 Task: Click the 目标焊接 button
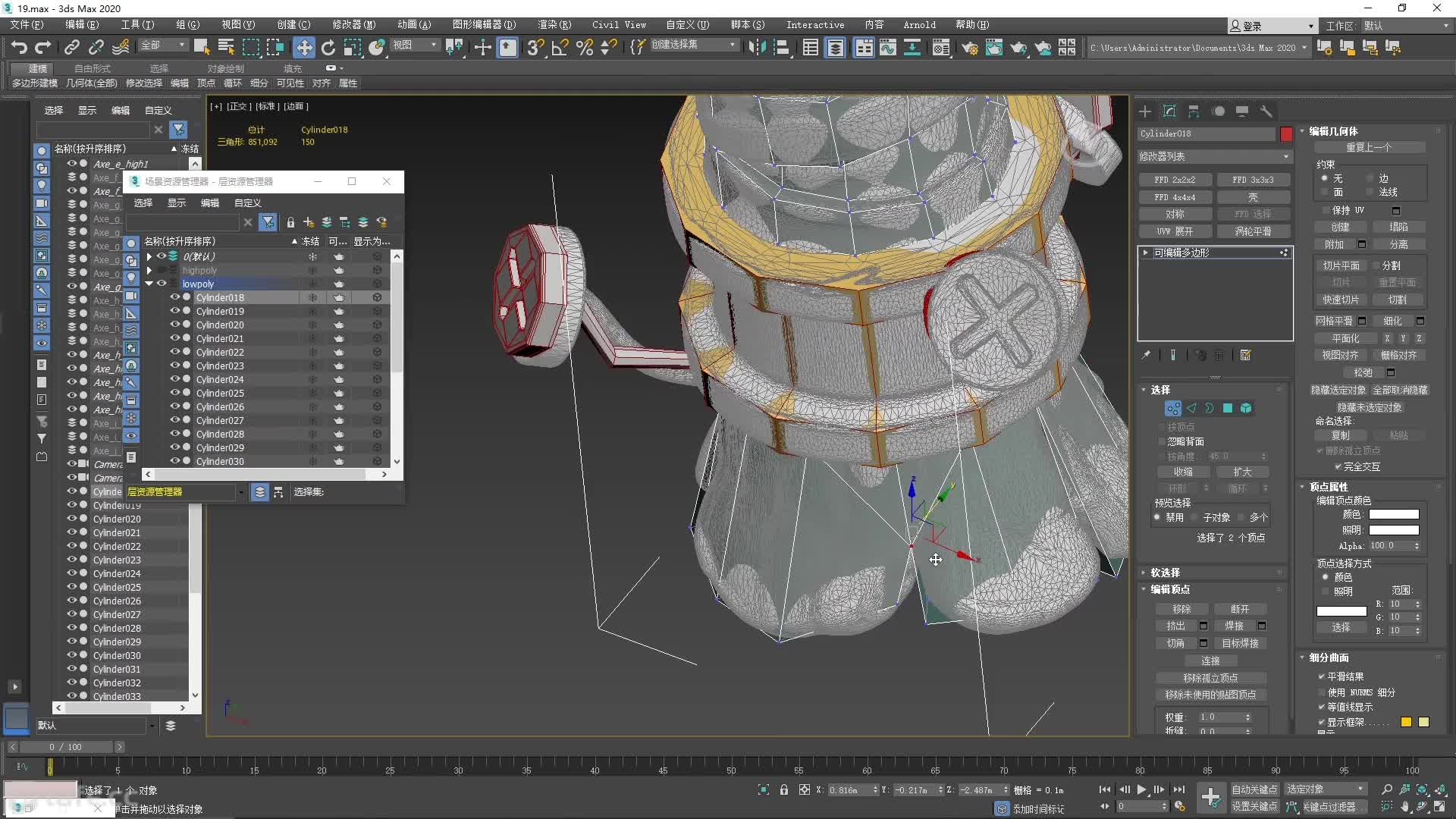(x=1240, y=644)
